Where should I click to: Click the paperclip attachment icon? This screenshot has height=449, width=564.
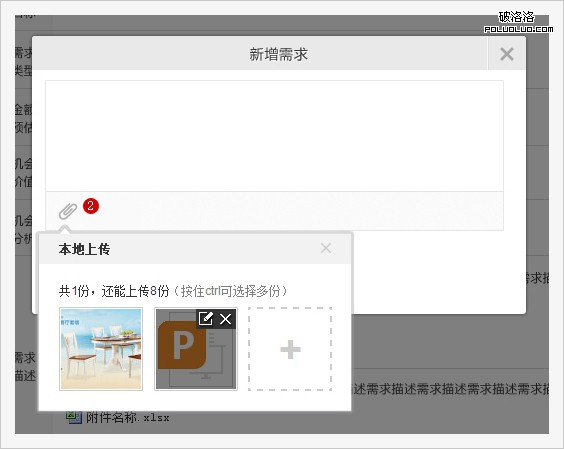tap(68, 211)
